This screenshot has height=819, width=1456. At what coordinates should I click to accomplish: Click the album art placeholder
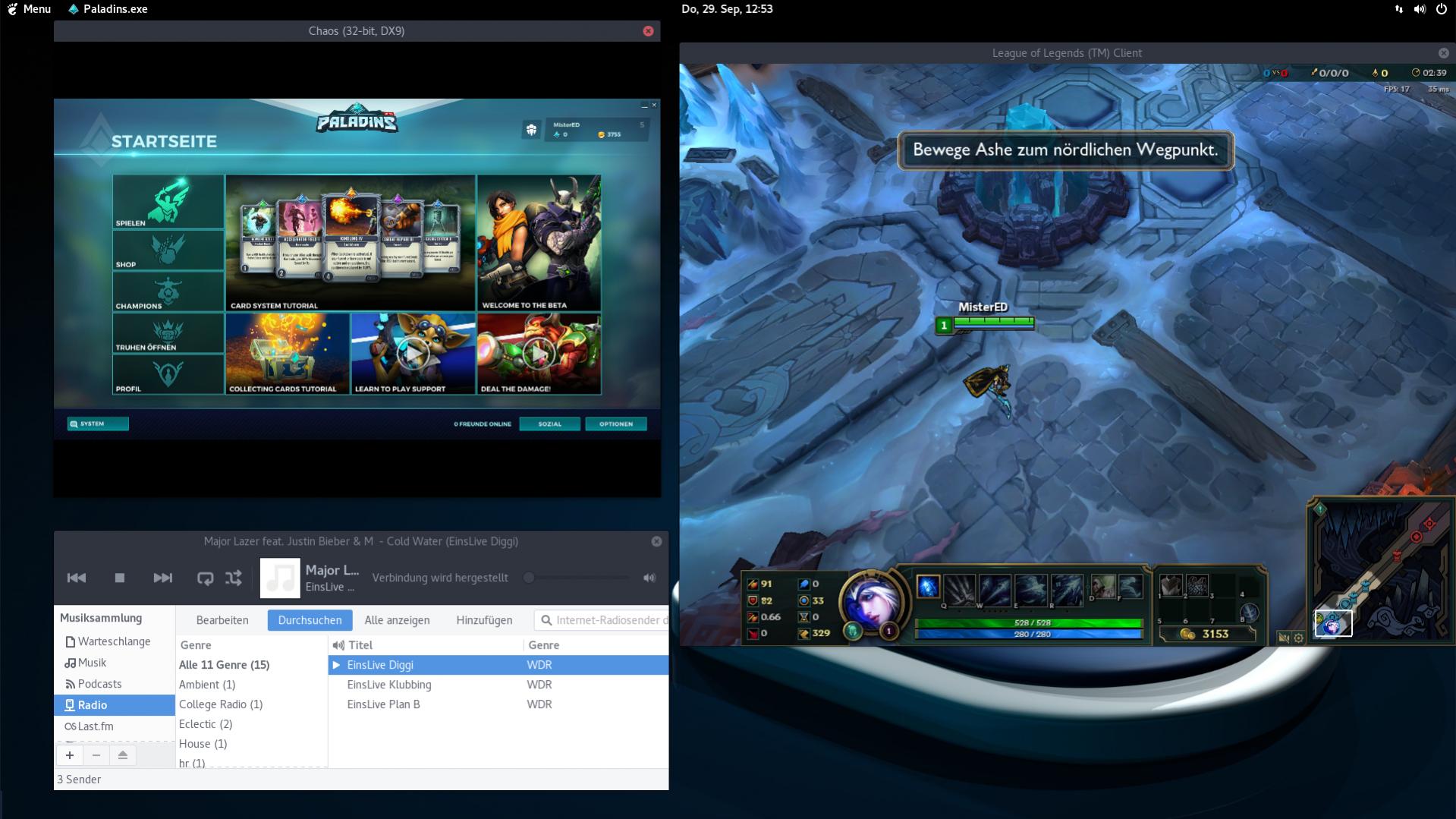click(280, 578)
